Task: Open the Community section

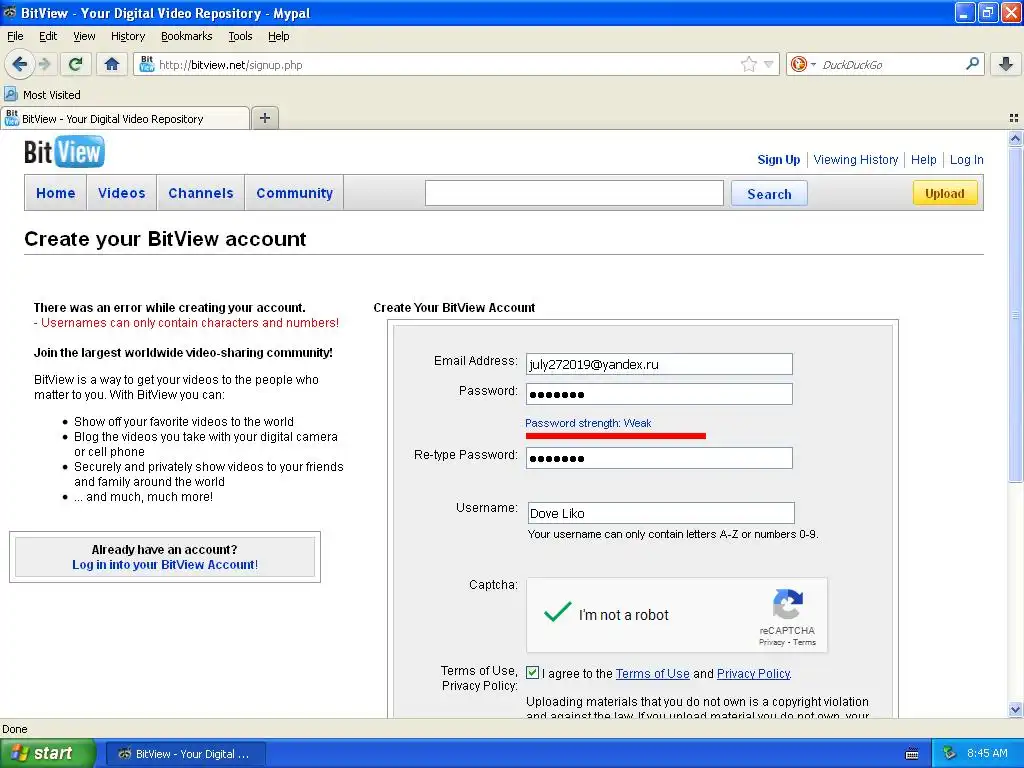Action: pos(295,193)
